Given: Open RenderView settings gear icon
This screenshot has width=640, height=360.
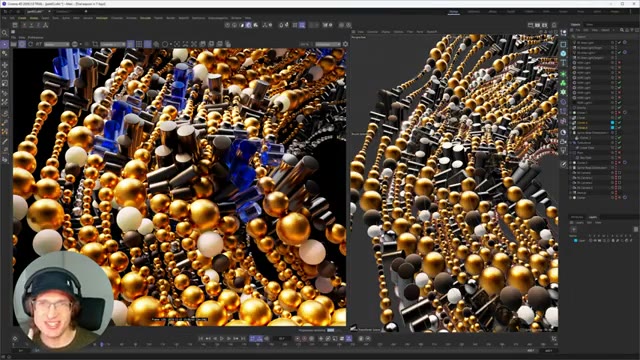Looking at the screenshot, I should click(x=345, y=44).
